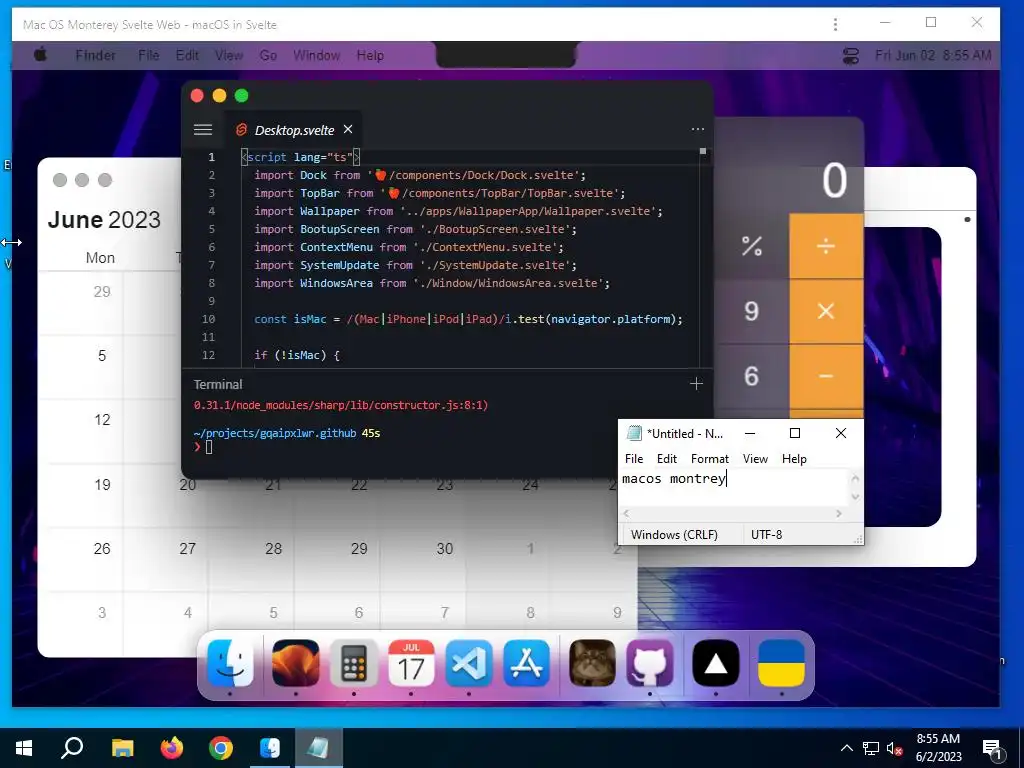
Task: Click line number 10 in editor gutter
Action: pos(208,319)
